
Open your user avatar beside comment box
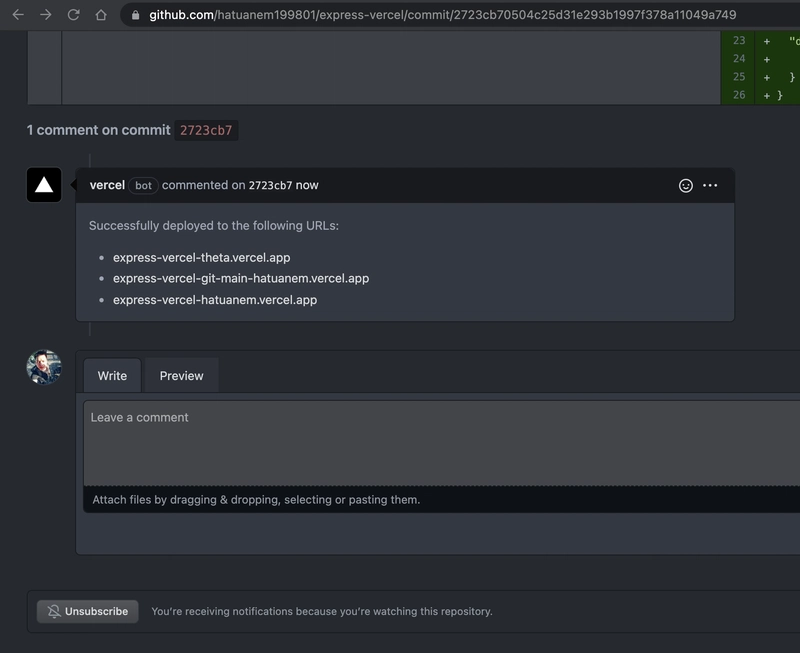[x=44, y=367]
